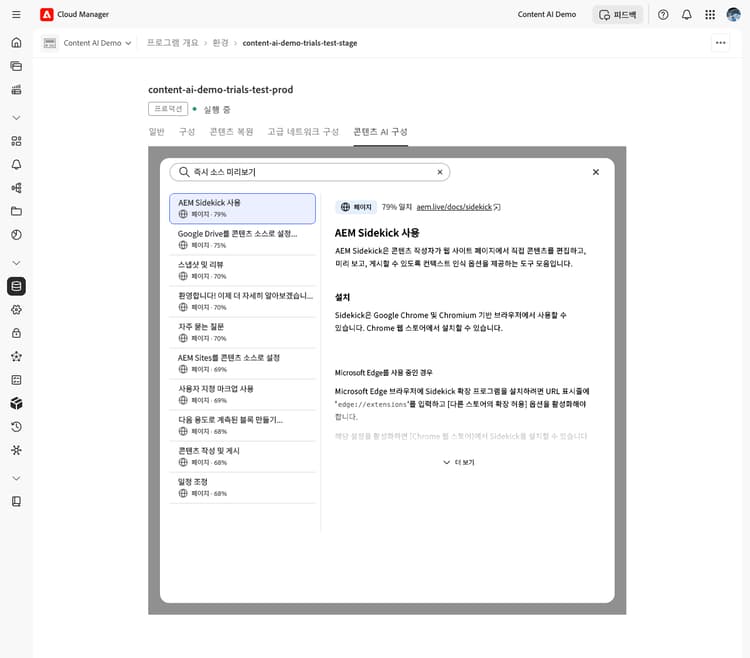Open the sidebar bell alerts icon
The image size is (750, 658).
(16, 164)
